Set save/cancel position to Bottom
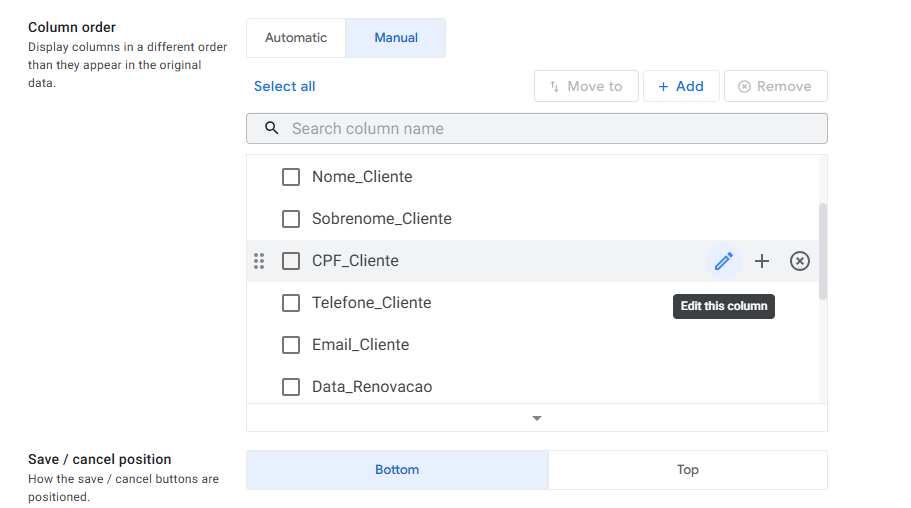This screenshot has width=911, height=508. (397, 470)
